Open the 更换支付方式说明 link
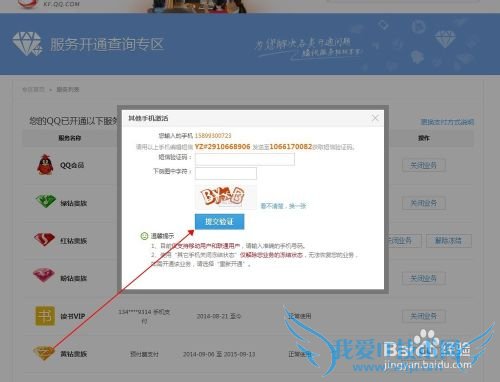 pos(447,122)
